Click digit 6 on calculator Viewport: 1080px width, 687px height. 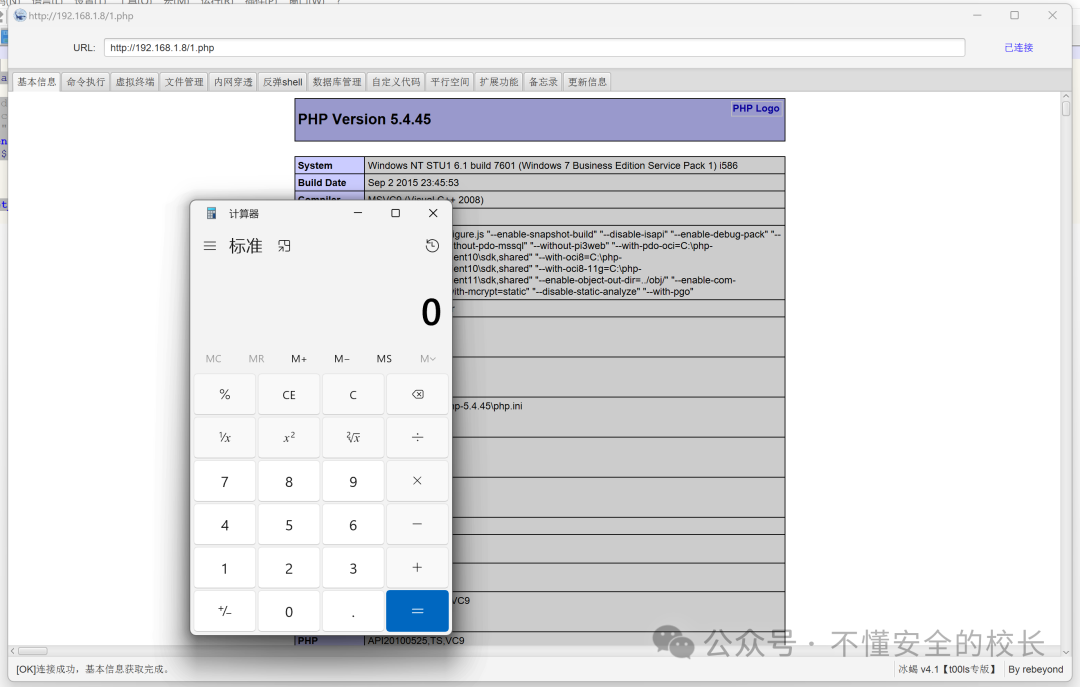pyautogui.click(x=353, y=524)
